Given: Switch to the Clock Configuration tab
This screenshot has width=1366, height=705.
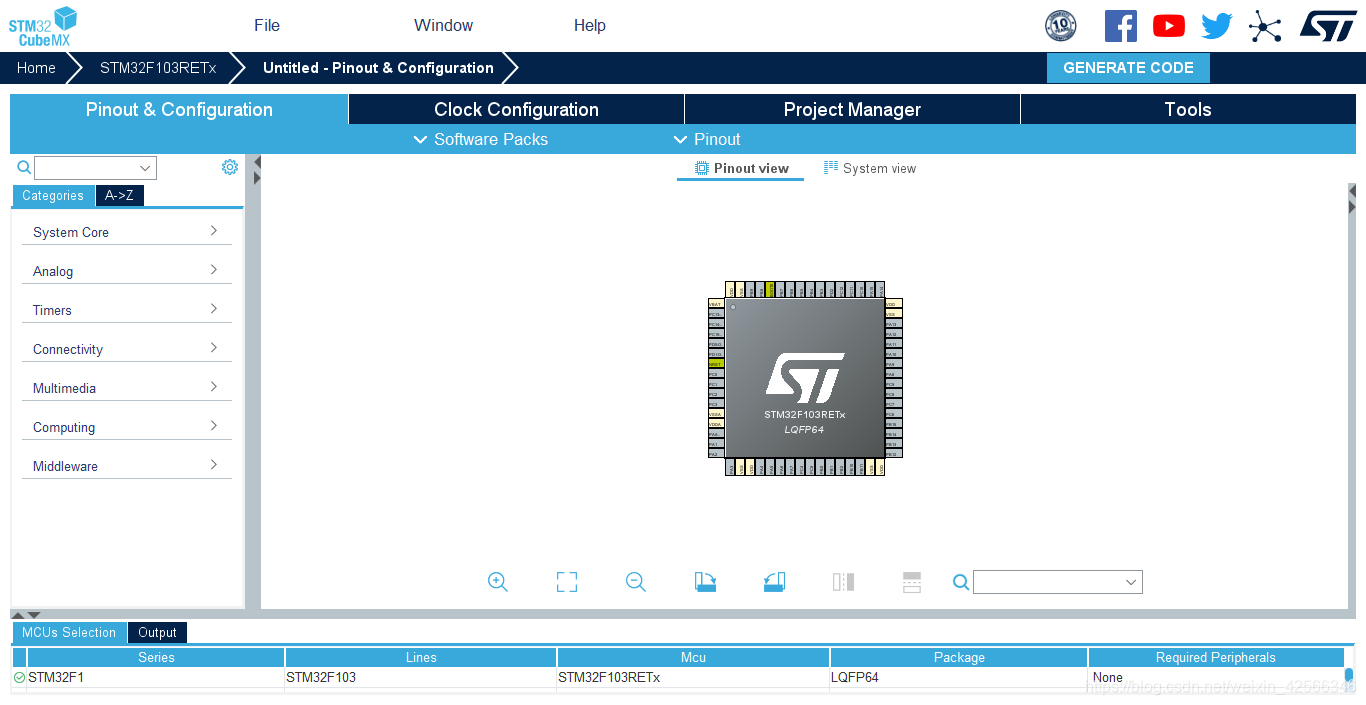Looking at the screenshot, I should 516,110.
